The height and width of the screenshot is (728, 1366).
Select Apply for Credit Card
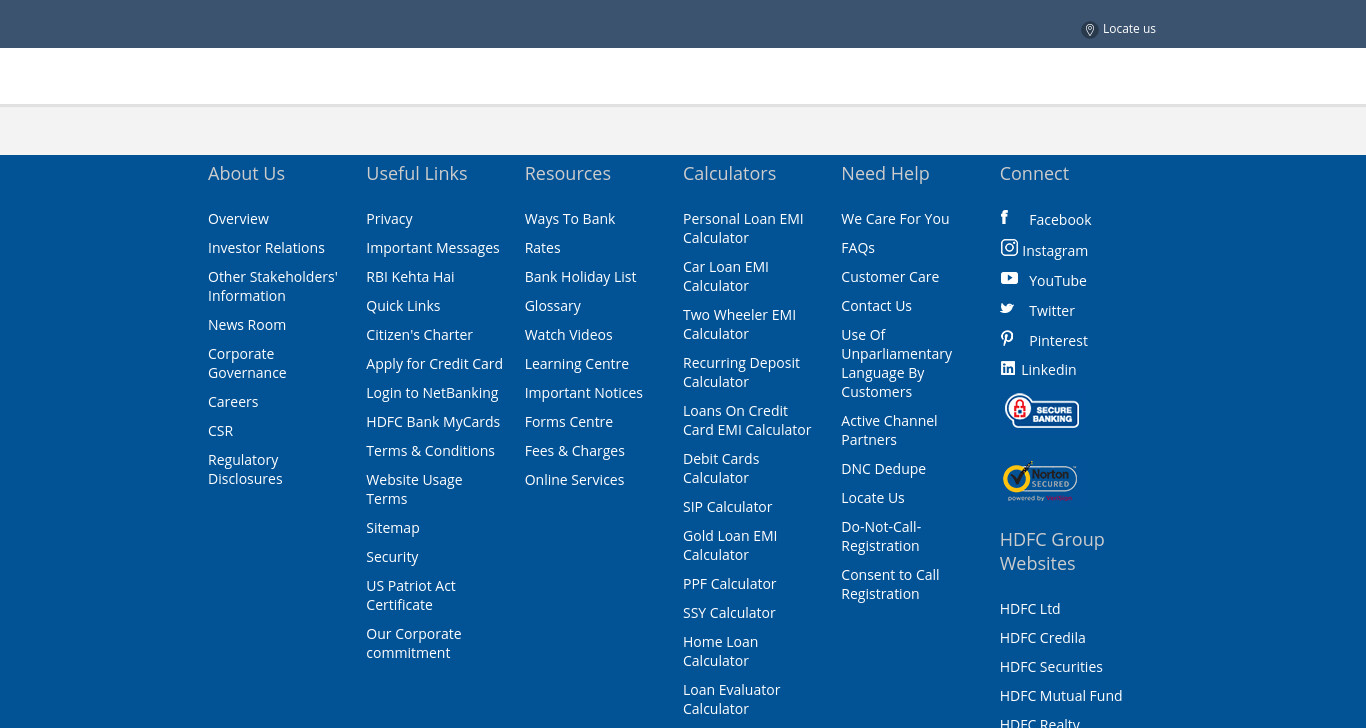434,364
